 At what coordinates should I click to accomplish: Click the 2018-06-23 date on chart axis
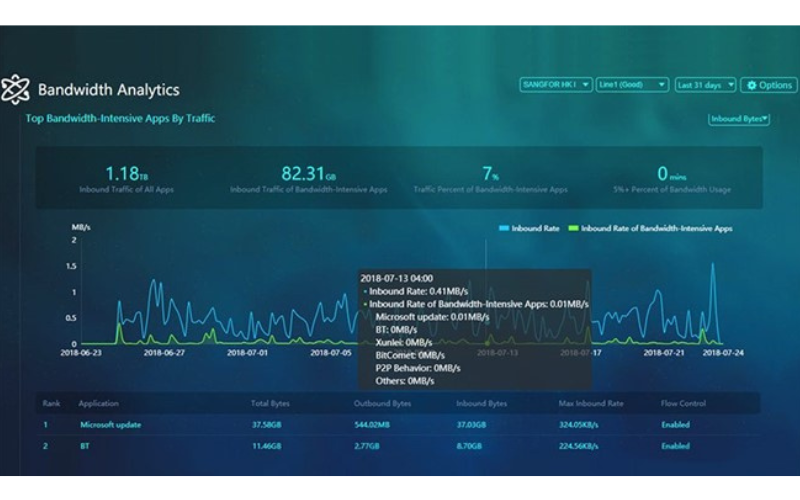[81, 353]
